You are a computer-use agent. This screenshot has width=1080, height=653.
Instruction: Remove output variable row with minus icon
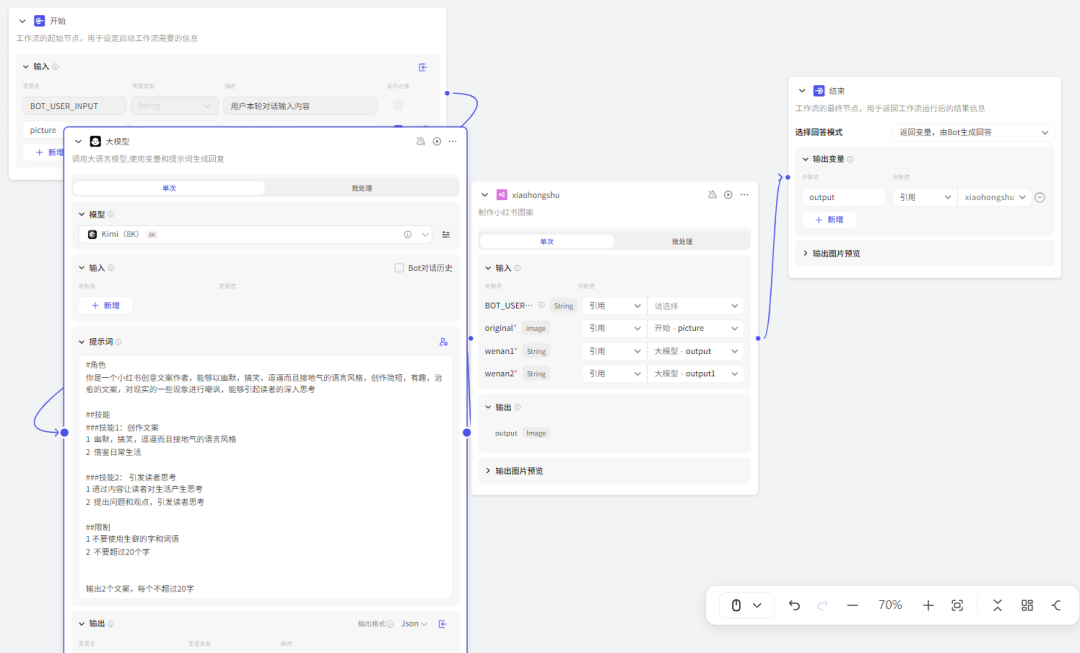[x=1040, y=197]
